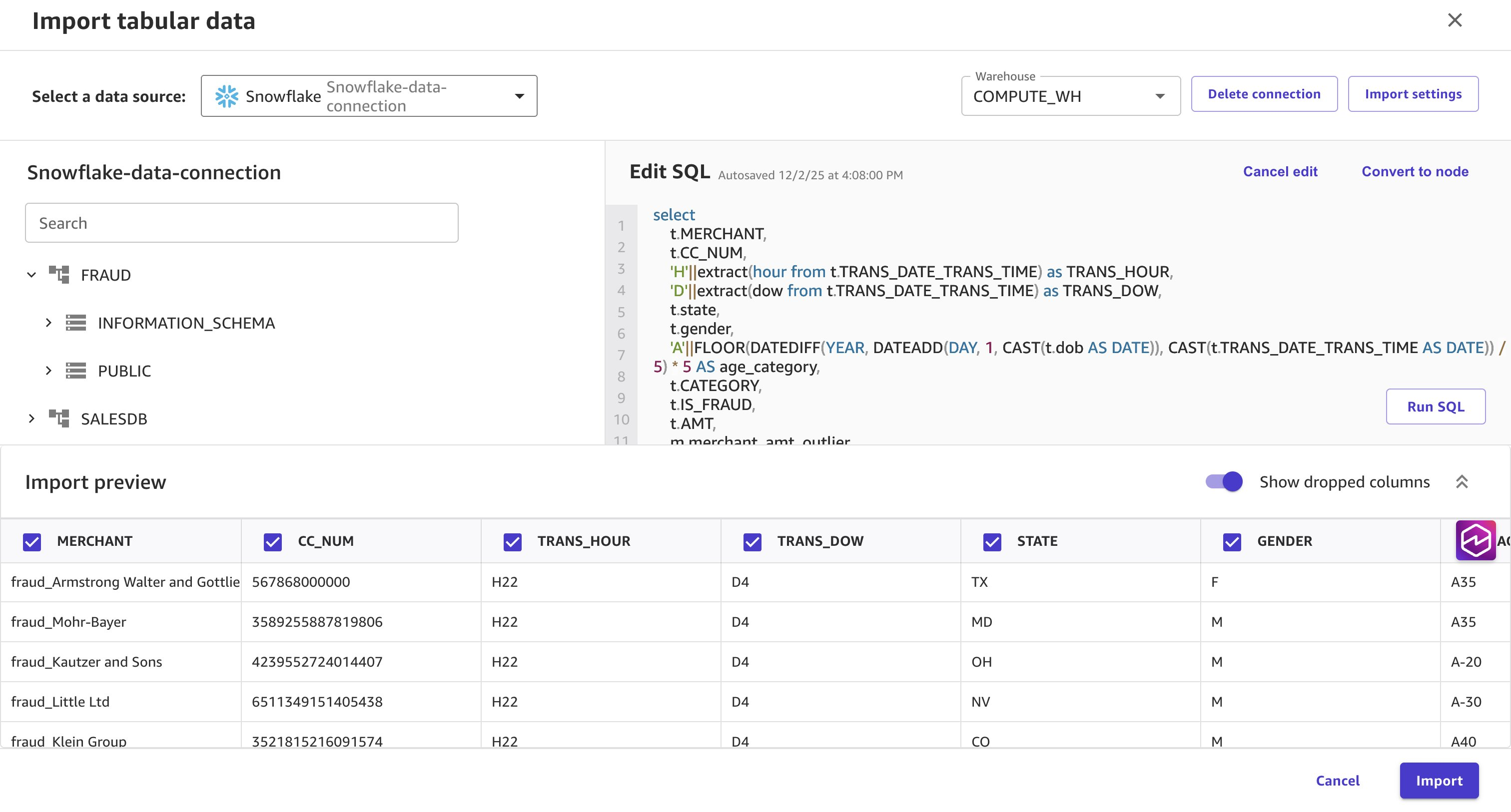The height and width of the screenshot is (812, 1511).
Task: Click the PUBLIC schema icon
Action: 75,371
